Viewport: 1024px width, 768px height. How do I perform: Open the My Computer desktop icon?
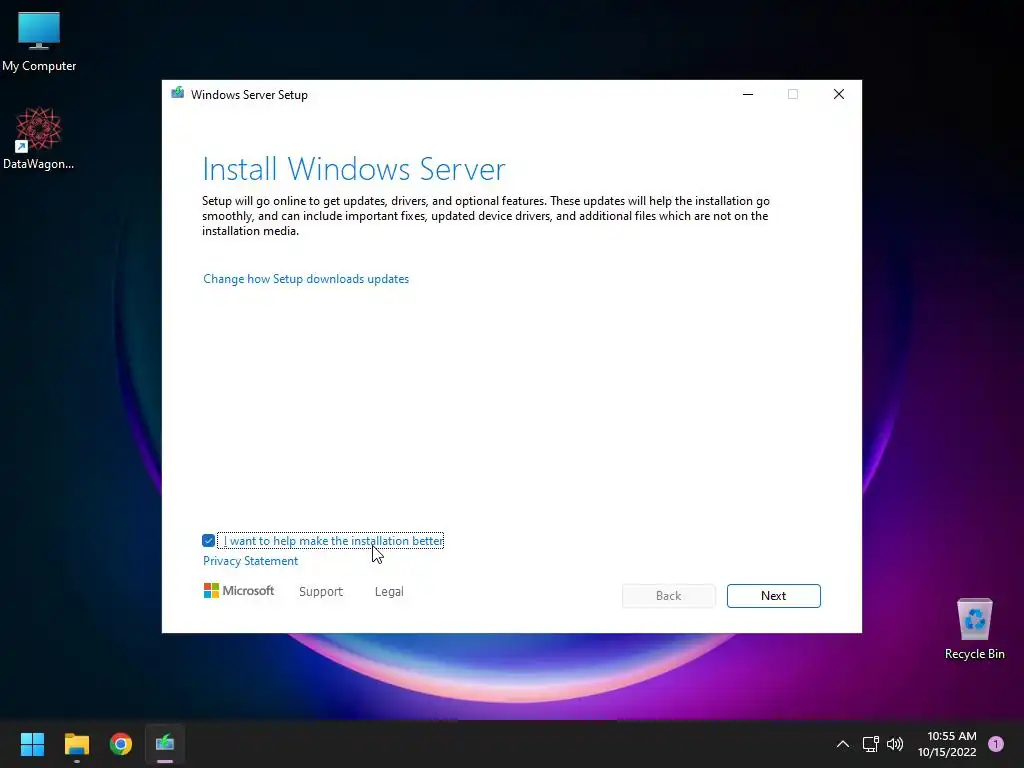point(39,41)
